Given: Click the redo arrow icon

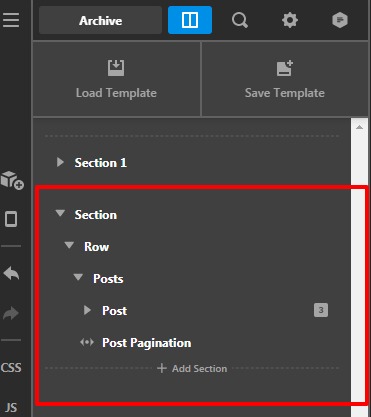Looking at the screenshot, I should click(11, 313).
